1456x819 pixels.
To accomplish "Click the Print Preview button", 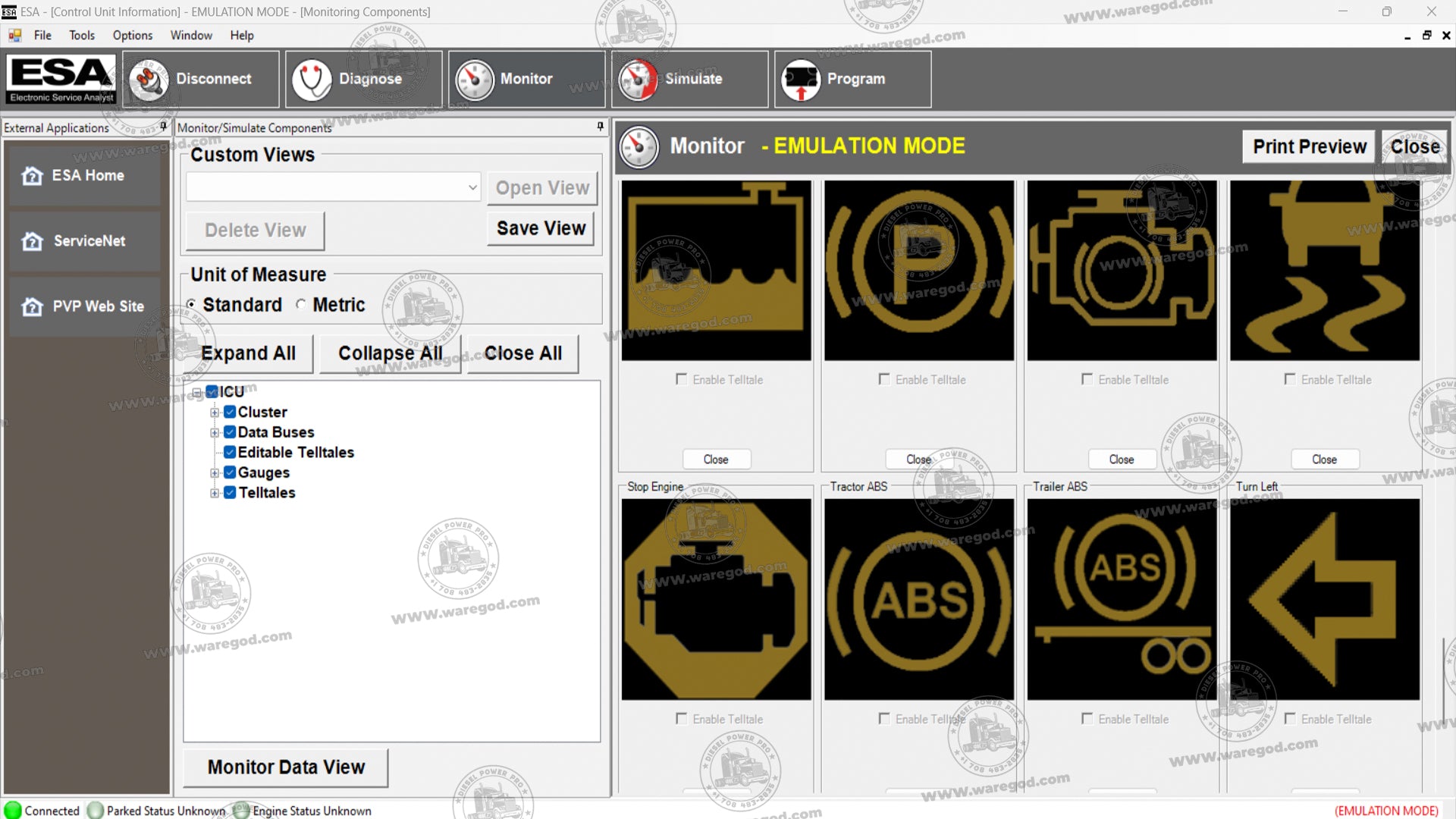I will (1309, 146).
